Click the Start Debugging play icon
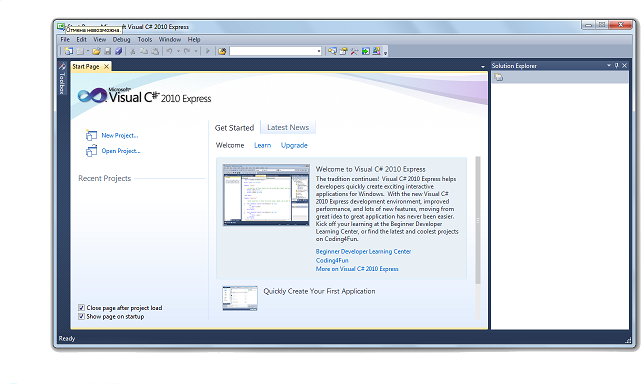Image resolution: width=641 pixels, height=384 pixels. pyautogui.click(x=208, y=51)
